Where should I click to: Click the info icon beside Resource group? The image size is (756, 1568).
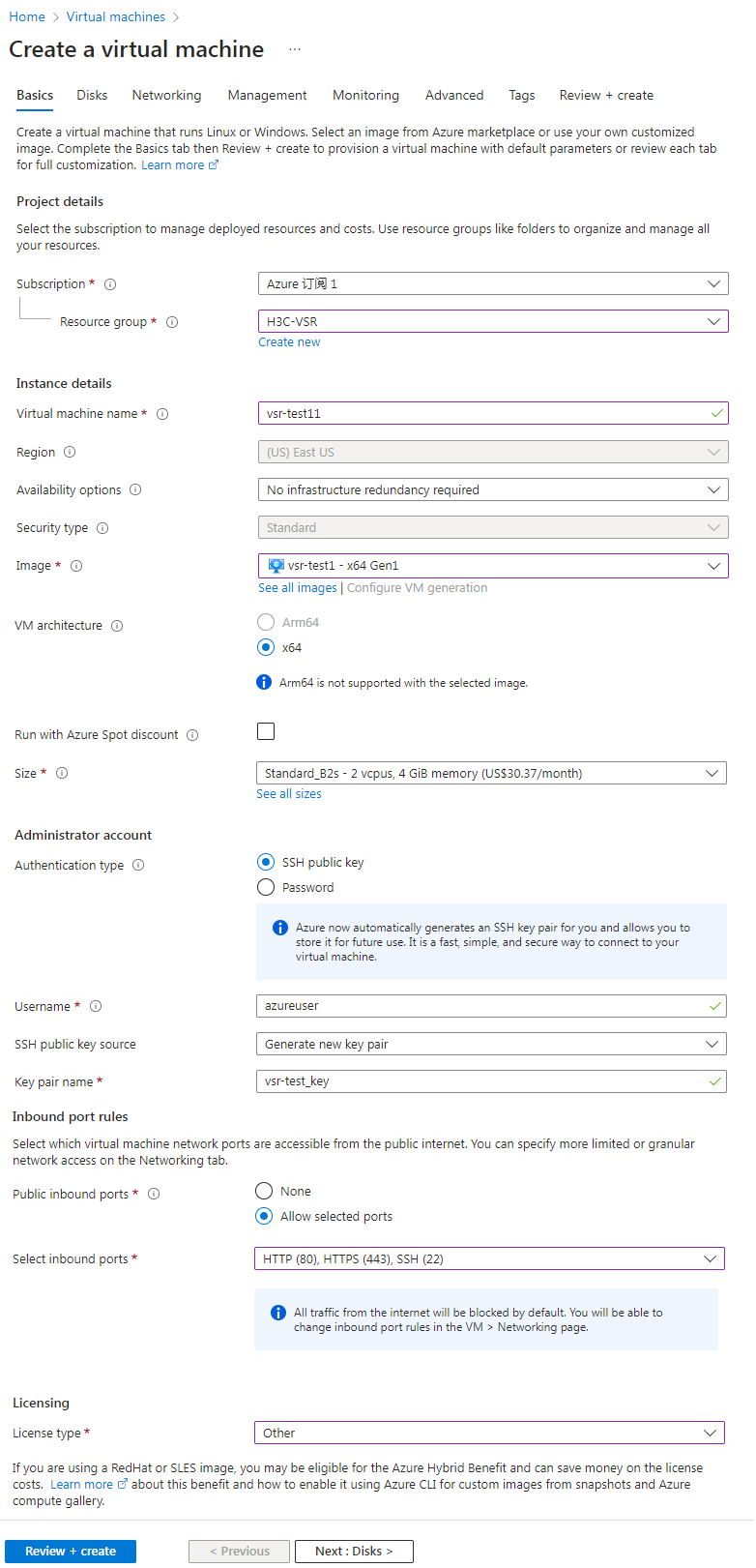172,322
